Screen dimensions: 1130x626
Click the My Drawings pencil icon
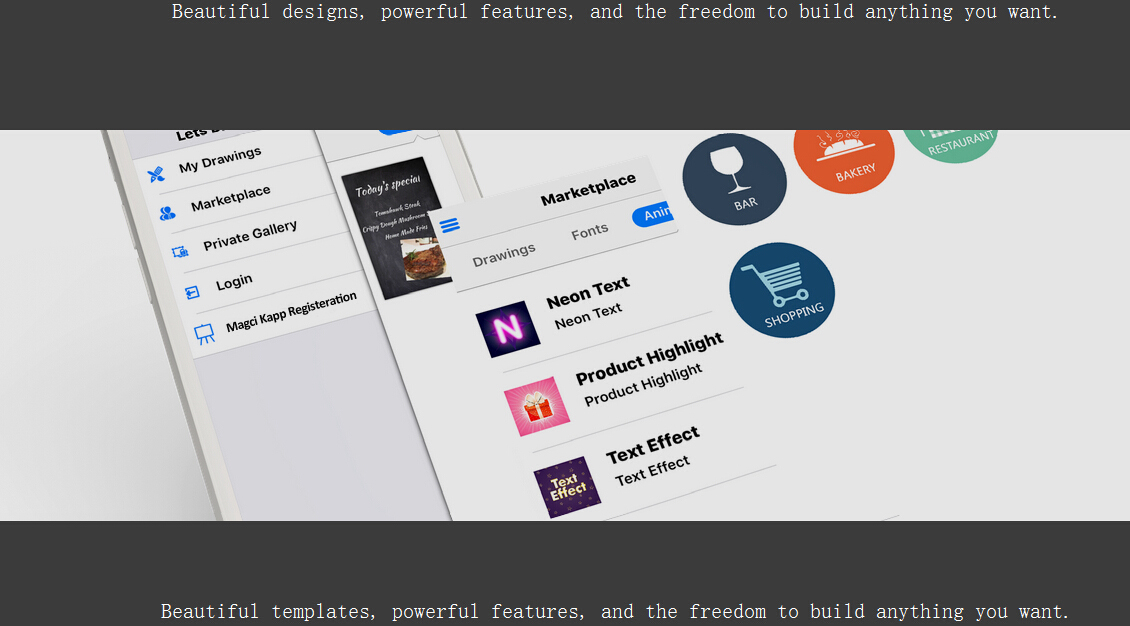156,175
